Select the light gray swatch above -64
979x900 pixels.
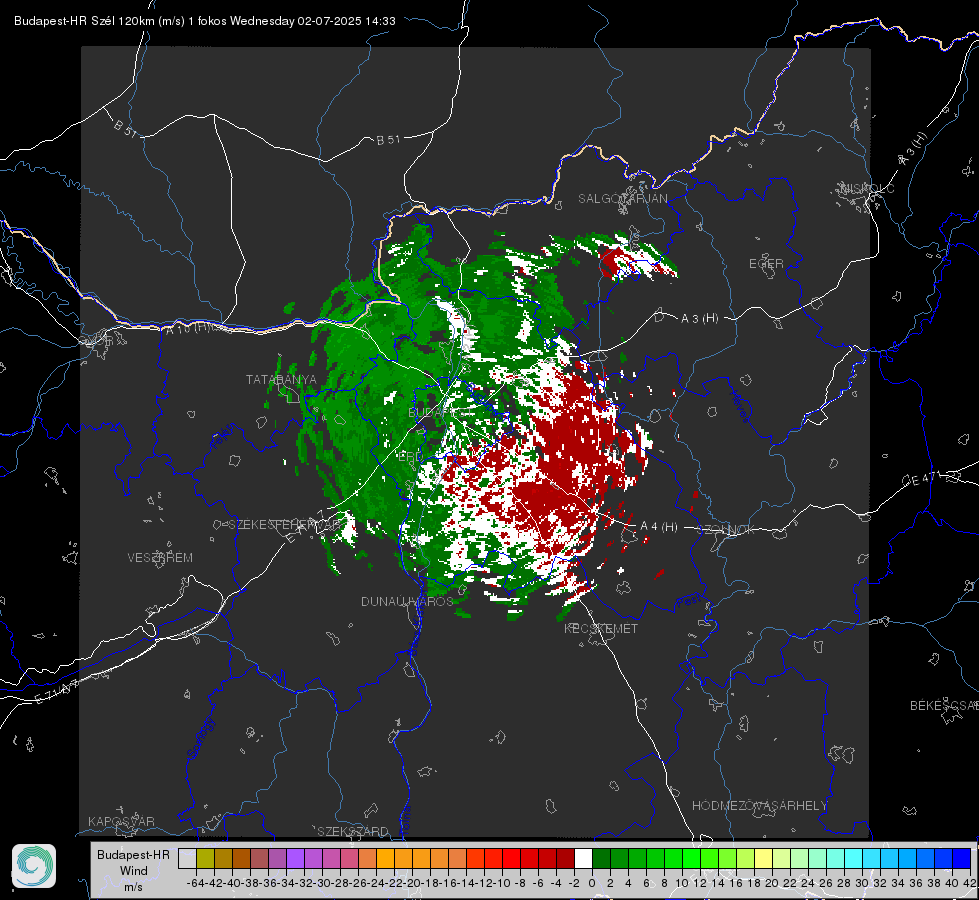(x=187, y=858)
